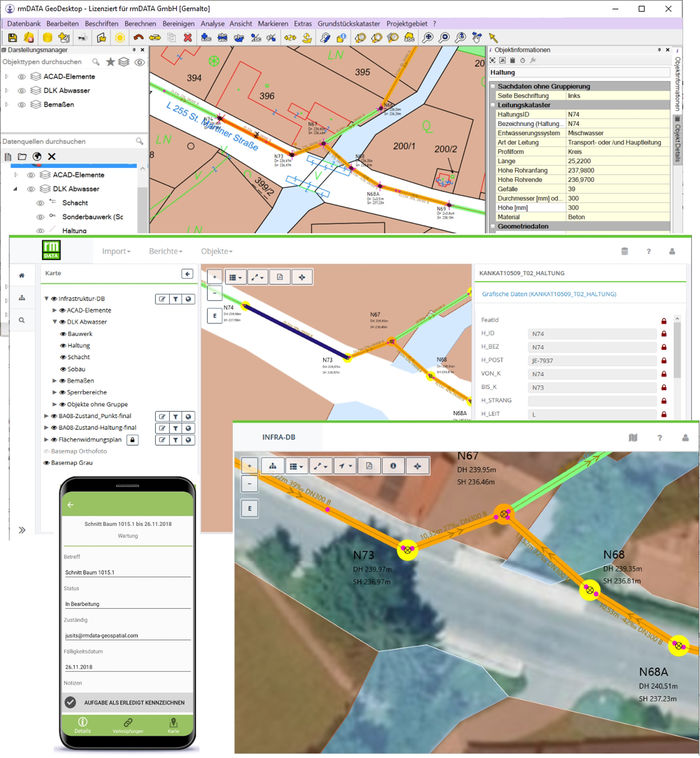Click the globe icon in data sources toolbar
This screenshot has width=700, height=758.
[37, 156]
